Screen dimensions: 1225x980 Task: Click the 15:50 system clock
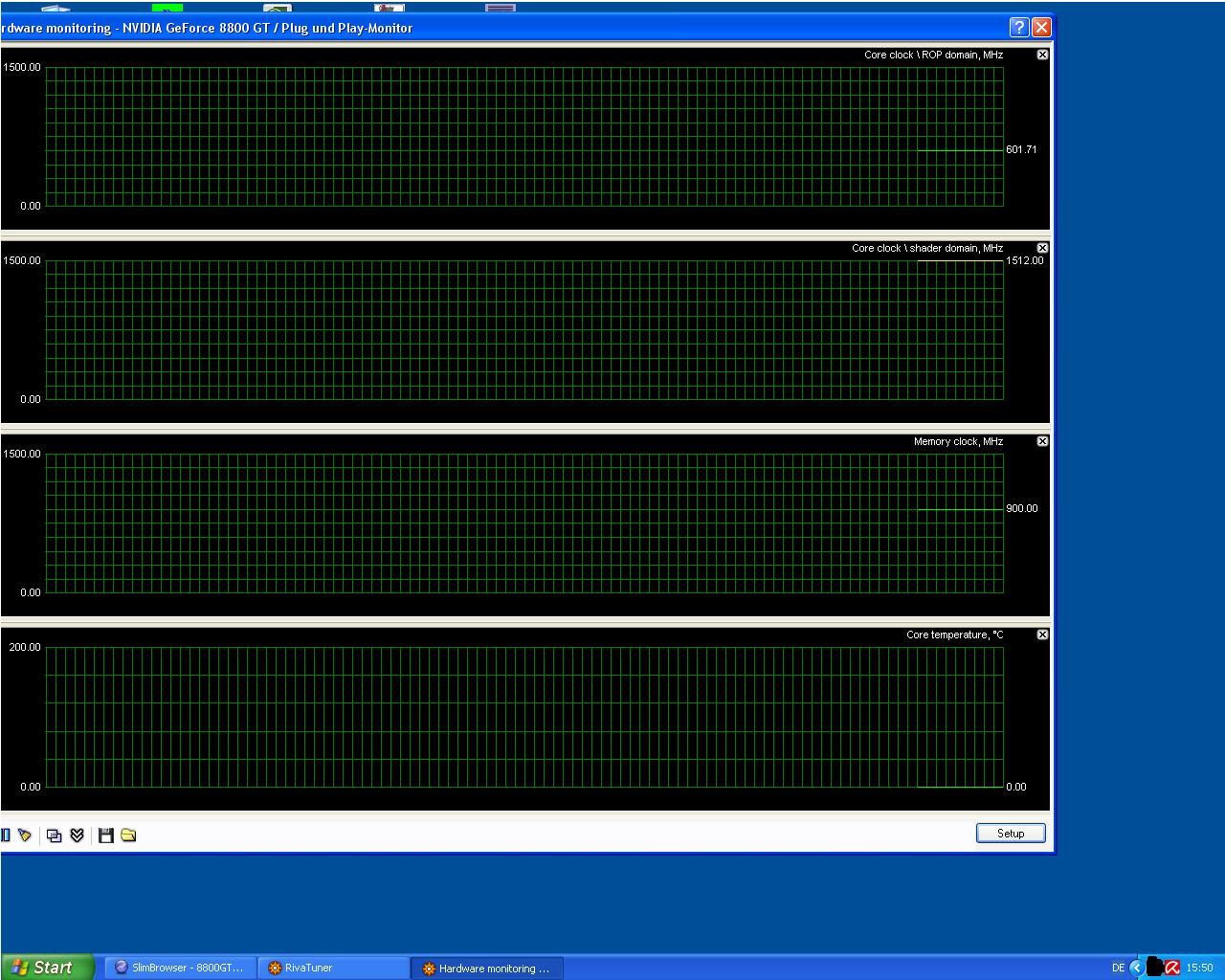(1199, 968)
